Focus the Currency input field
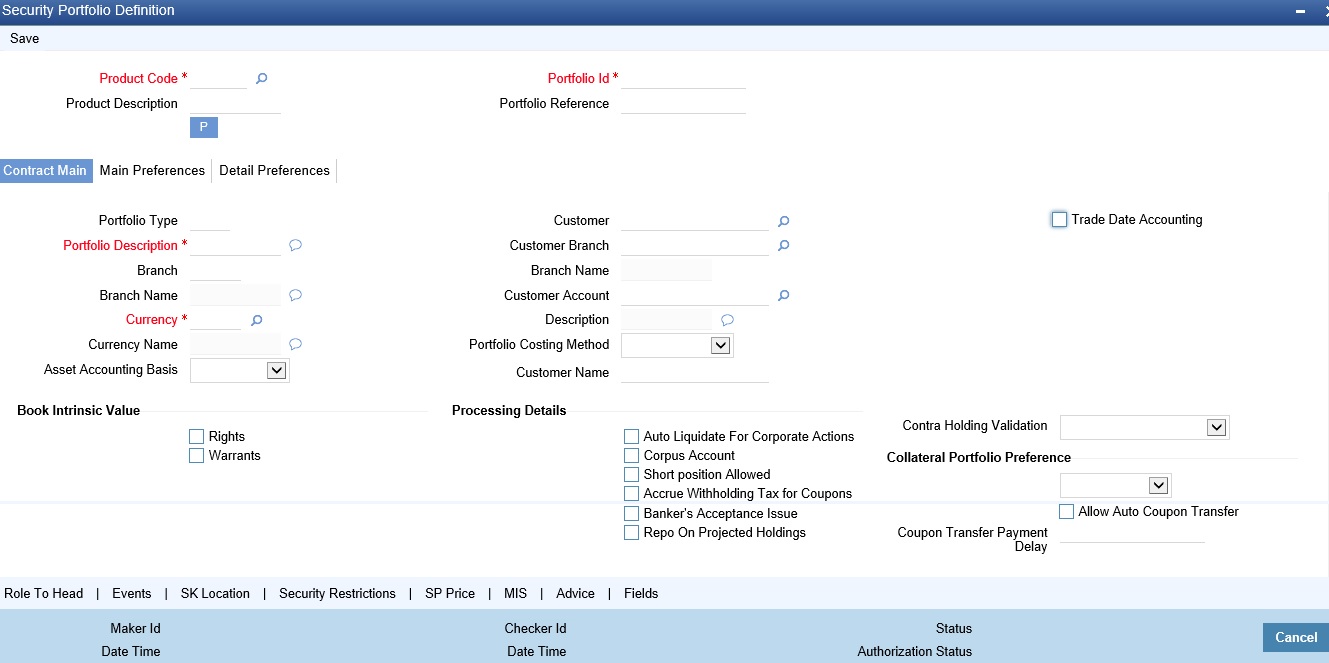This screenshot has height=663, width=1329. [x=215, y=320]
